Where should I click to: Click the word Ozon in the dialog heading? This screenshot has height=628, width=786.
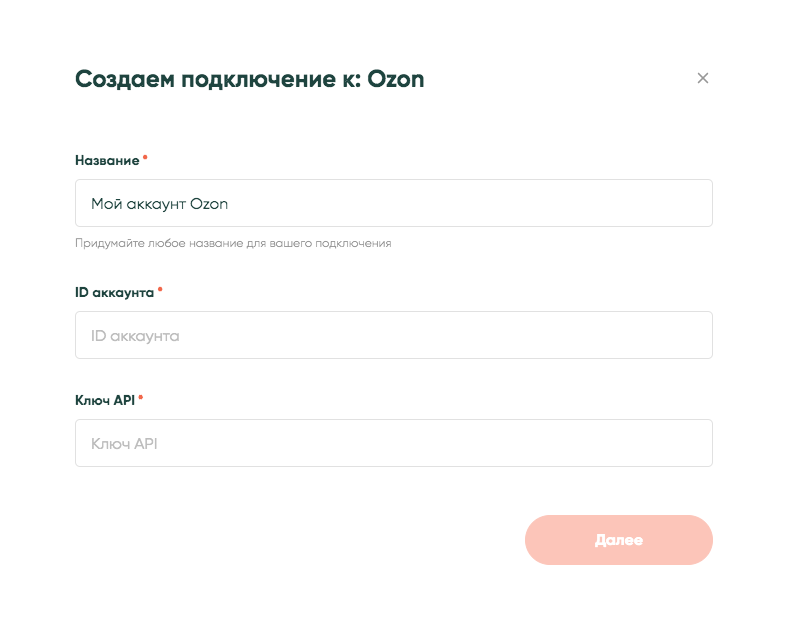tap(393, 79)
